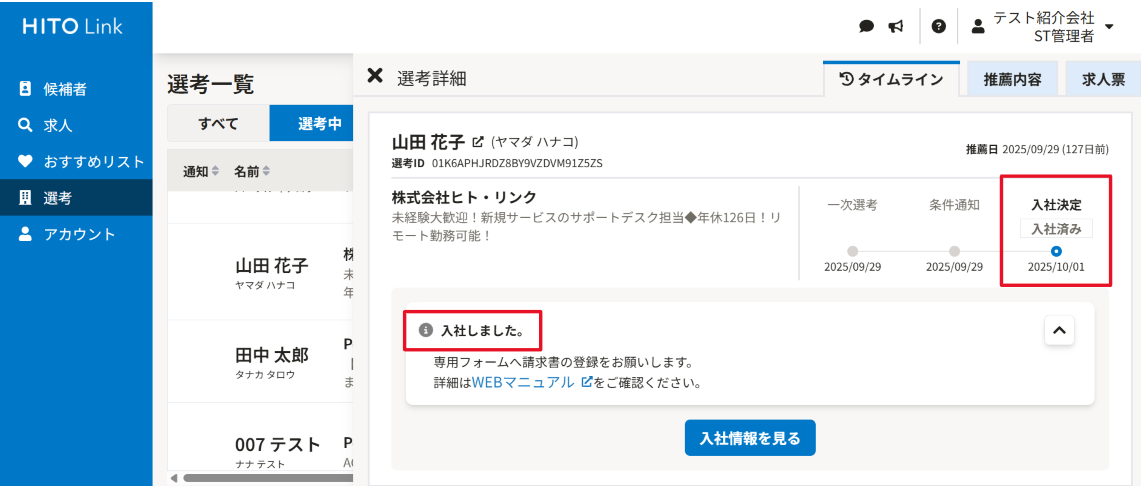Image resolution: width=1141 pixels, height=486 pixels.
Task: Click the 入社情報を見る button
Action: click(x=749, y=438)
